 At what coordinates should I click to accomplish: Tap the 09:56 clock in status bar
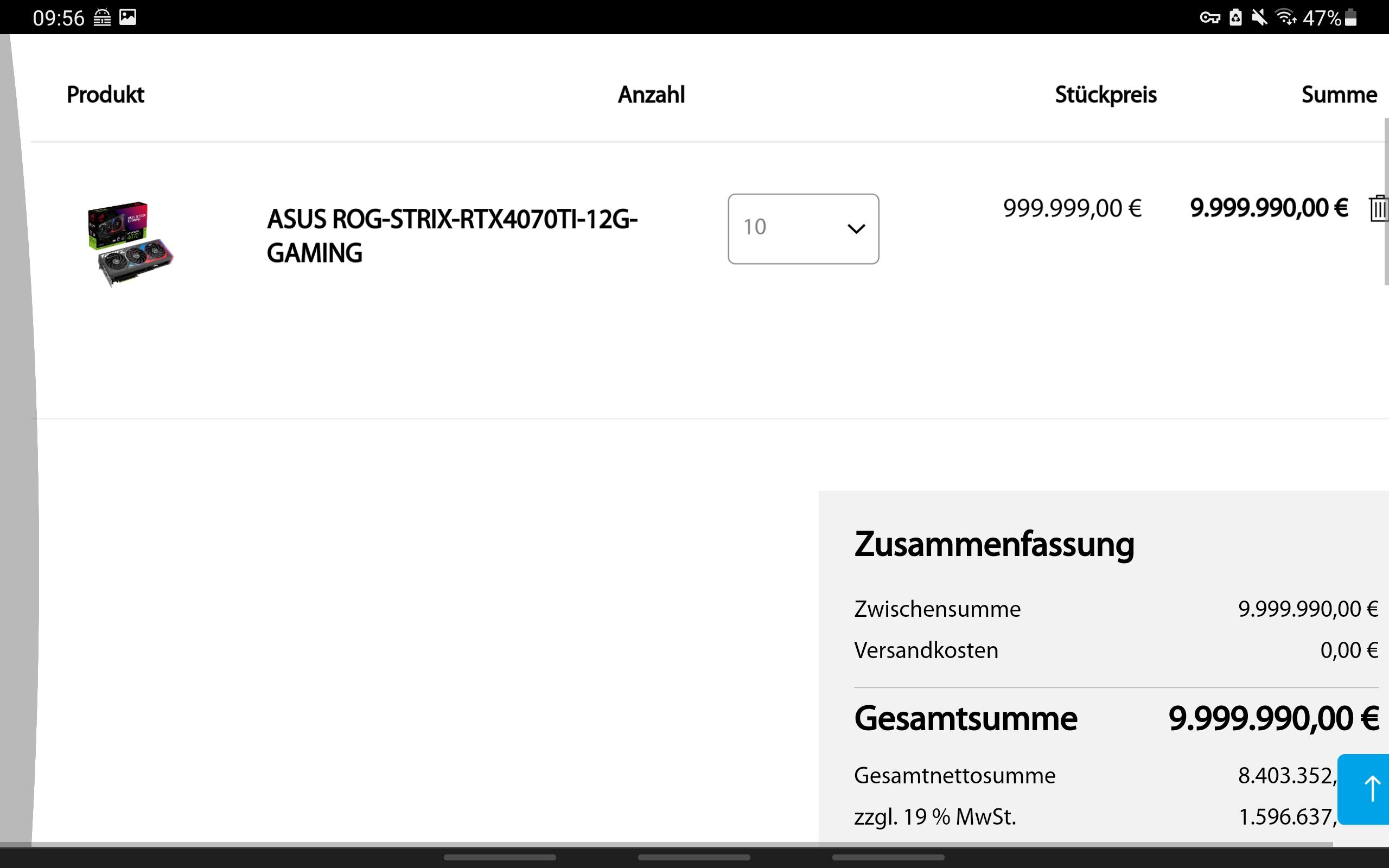tap(59, 18)
